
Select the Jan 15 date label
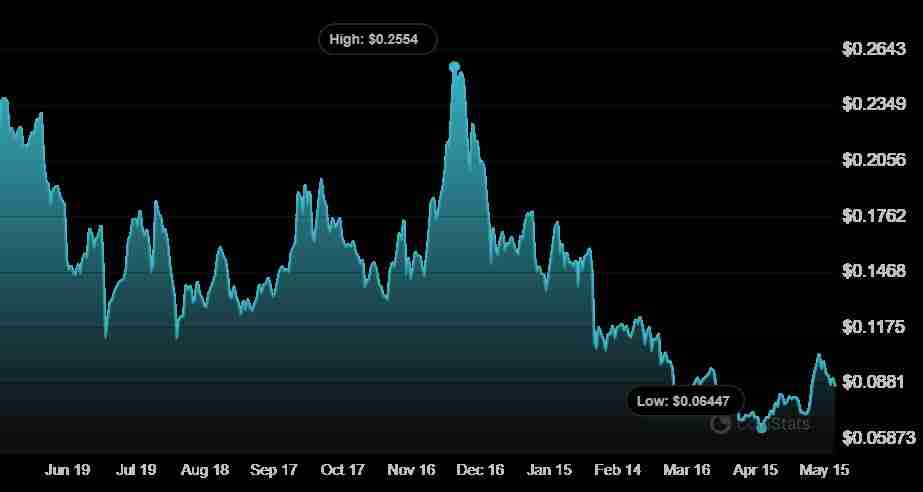click(x=549, y=469)
